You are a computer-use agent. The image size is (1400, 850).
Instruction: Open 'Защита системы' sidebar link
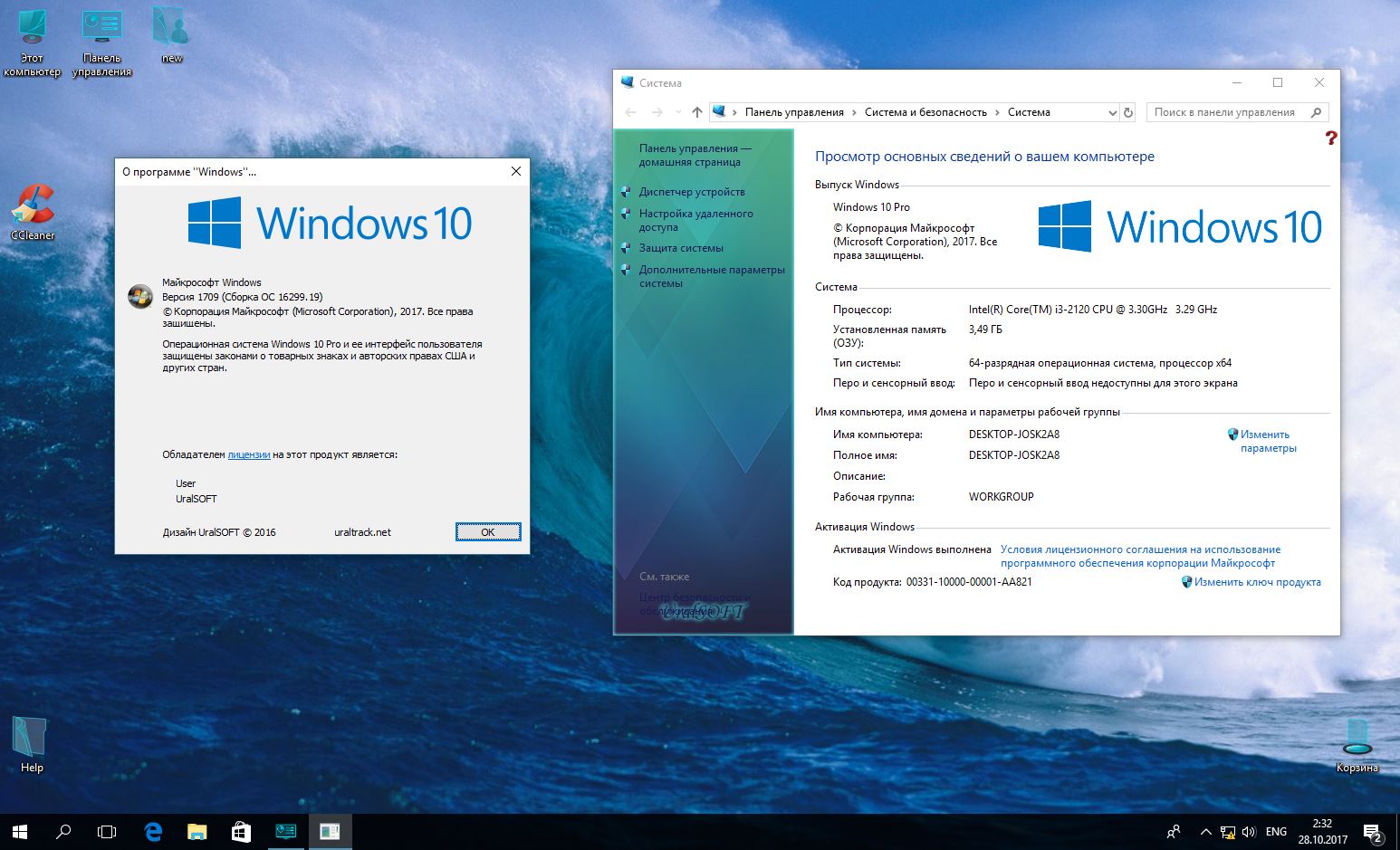[681, 248]
